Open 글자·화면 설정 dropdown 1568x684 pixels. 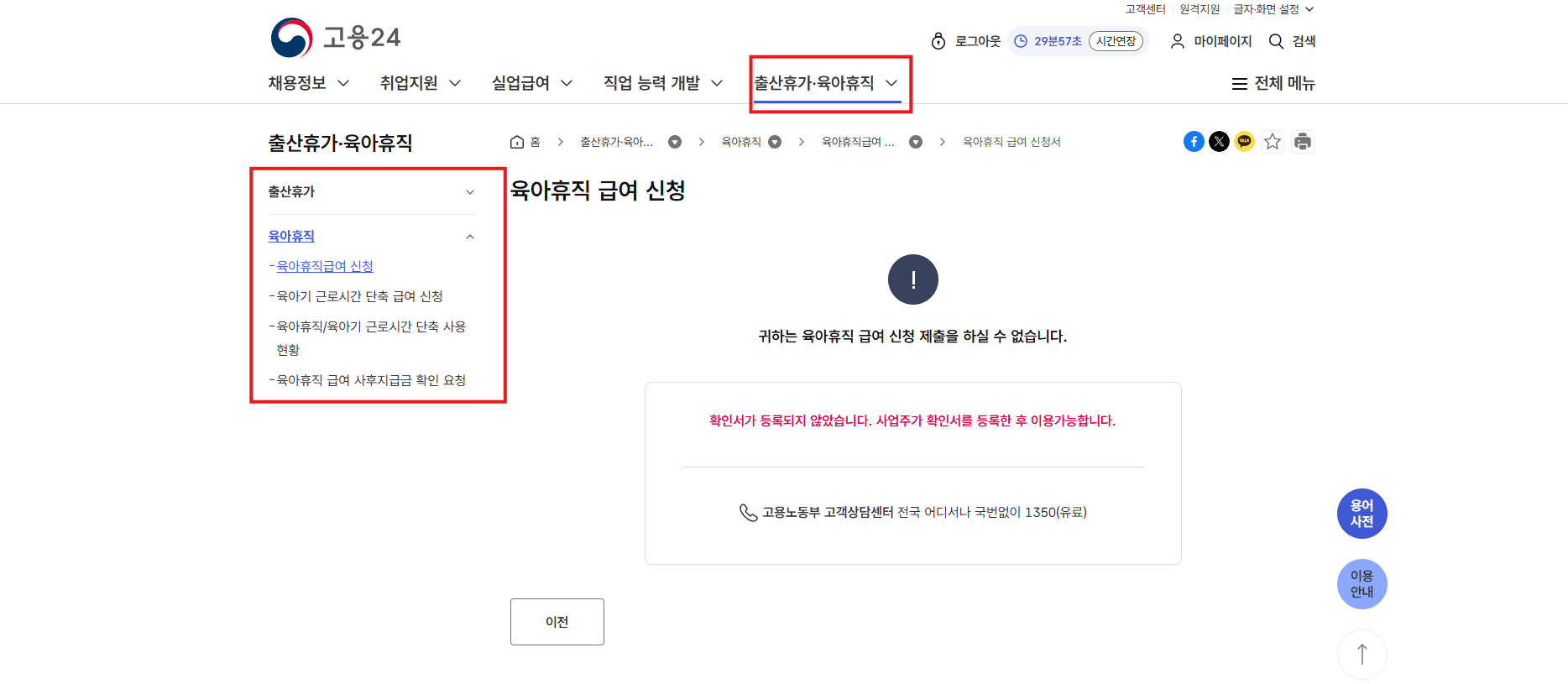click(x=1273, y=9)
